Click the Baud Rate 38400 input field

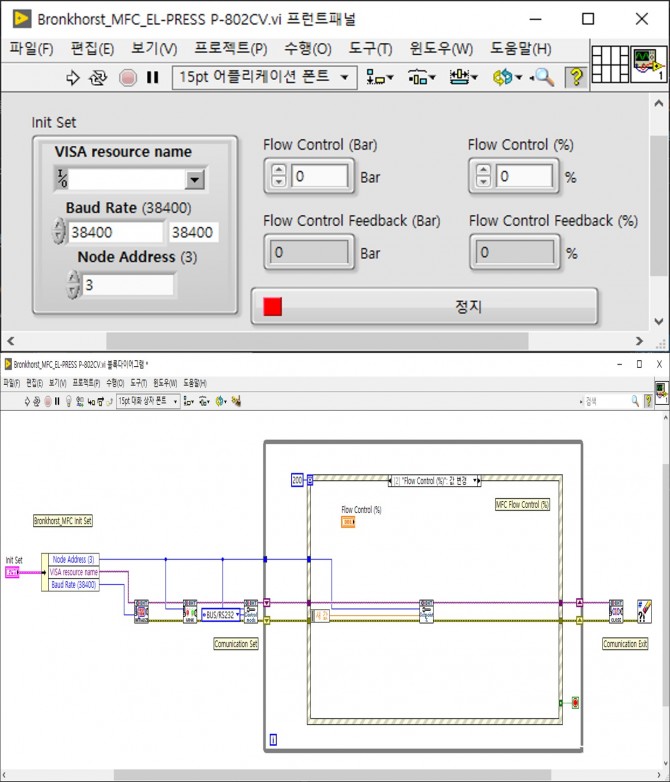116,232
